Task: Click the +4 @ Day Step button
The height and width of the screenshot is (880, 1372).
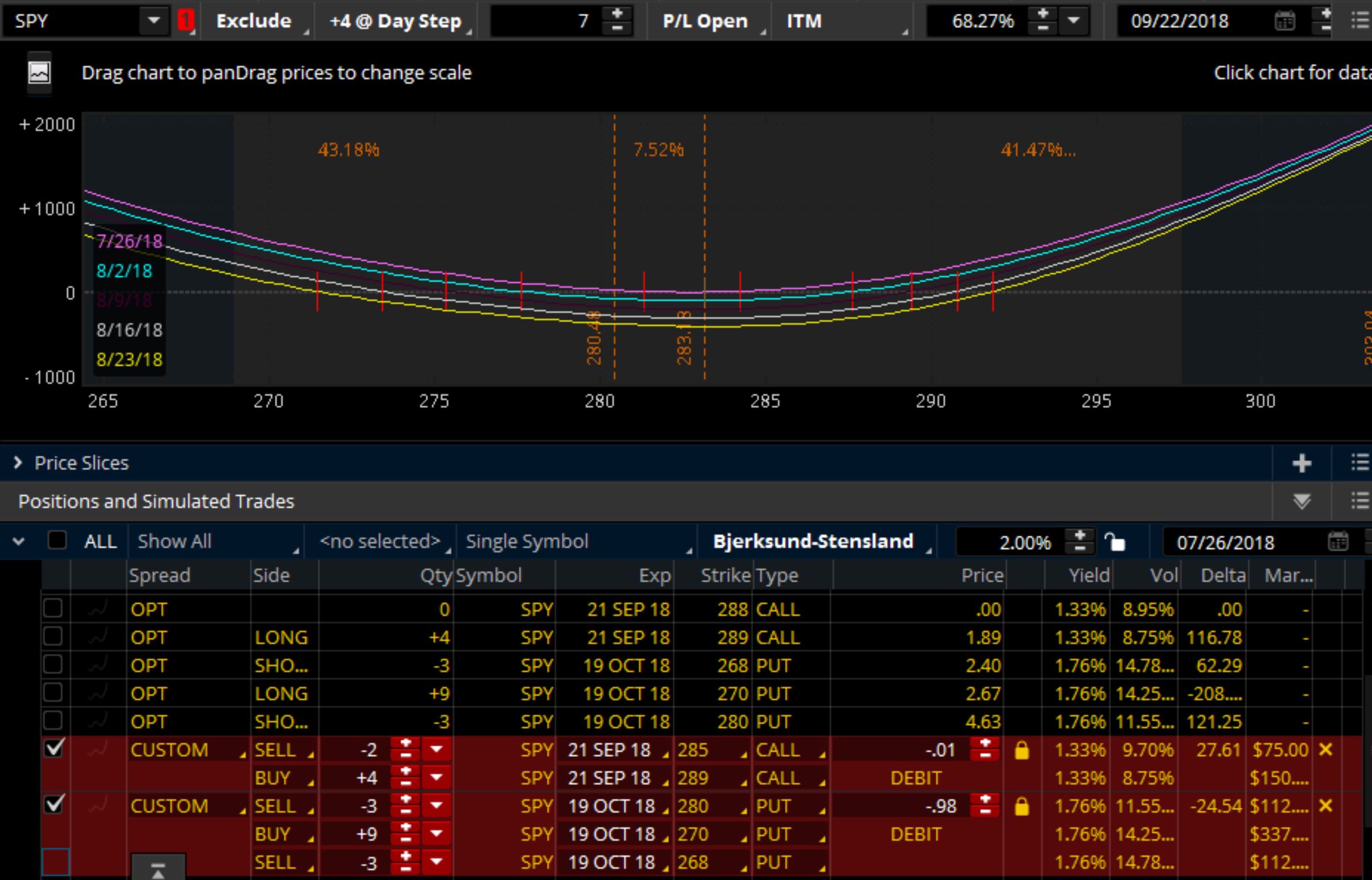Action: [x=395, y=21]
